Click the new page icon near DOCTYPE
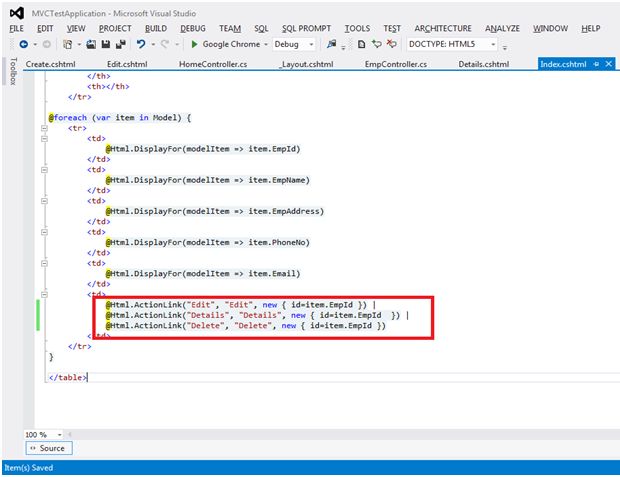Image resolution: width=620 pixels, height=477 pixels. click(x=361, y=44)
